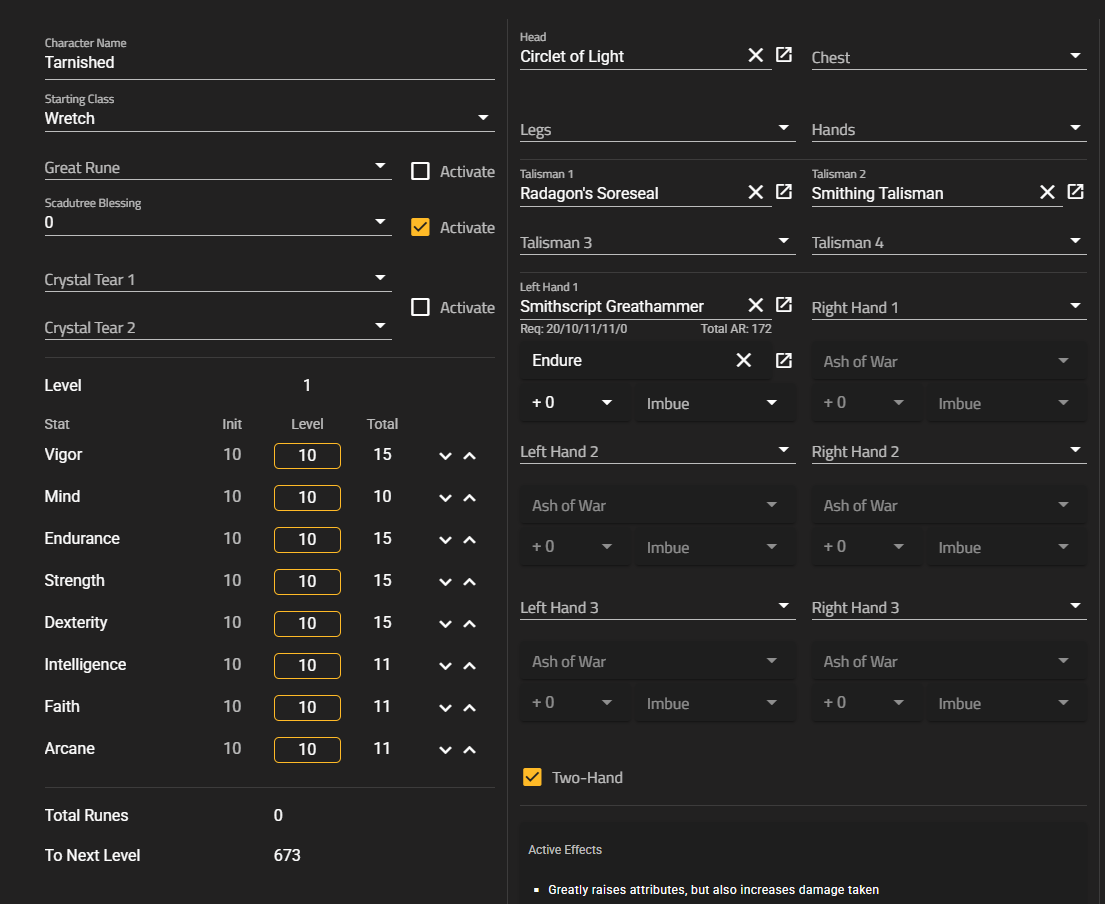The image size is (1105, 904).
Task: Click the Strength level input box
Action: pyautogui.click(x=307, y=581)
